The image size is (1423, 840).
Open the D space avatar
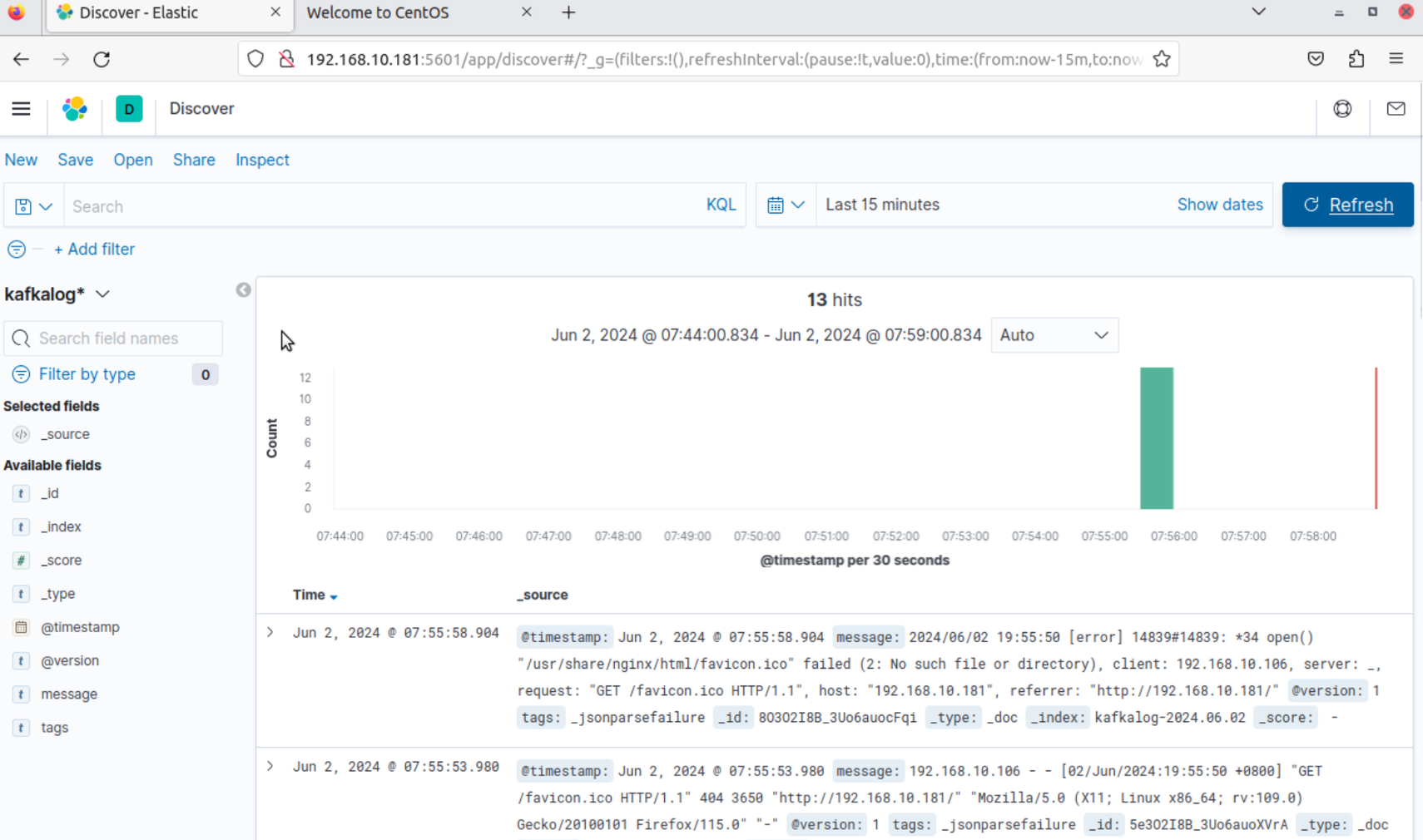pos(129,109)
